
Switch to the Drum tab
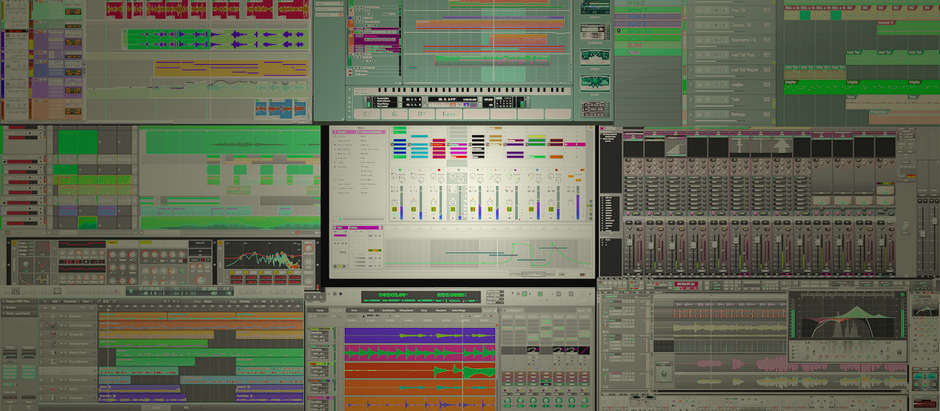(x=354, y=310)
